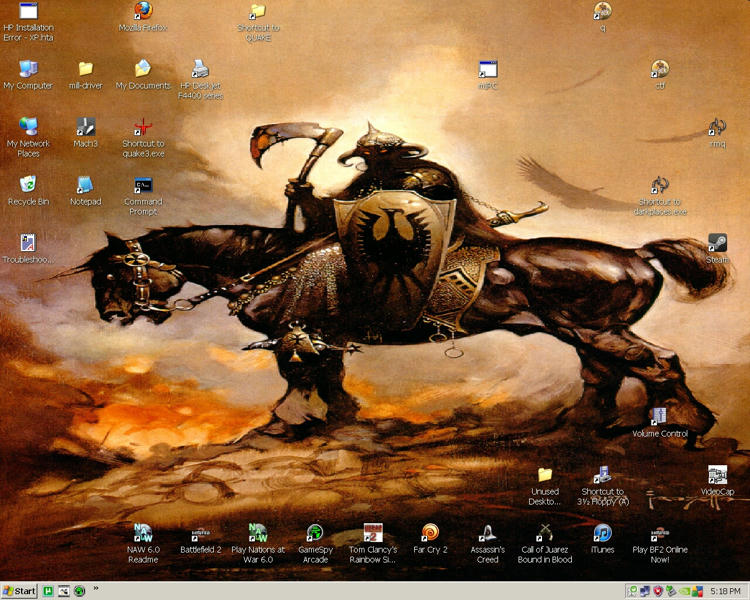Open the Command Prompt shortcut
The width and height of the screenshot is (750, 600).
click(143, 196)
